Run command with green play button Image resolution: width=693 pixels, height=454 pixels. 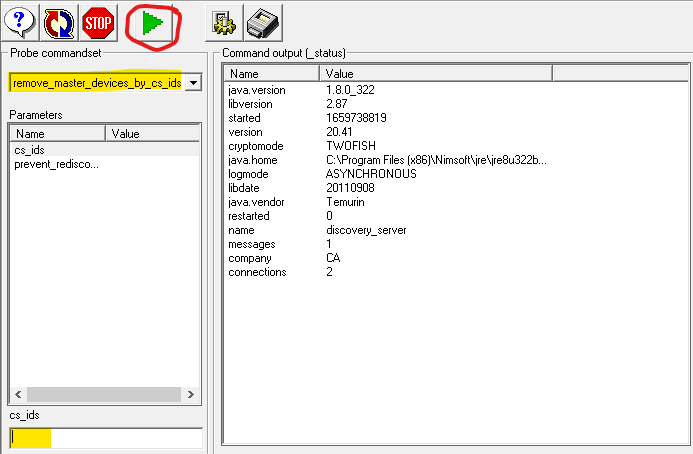(152, 22)
